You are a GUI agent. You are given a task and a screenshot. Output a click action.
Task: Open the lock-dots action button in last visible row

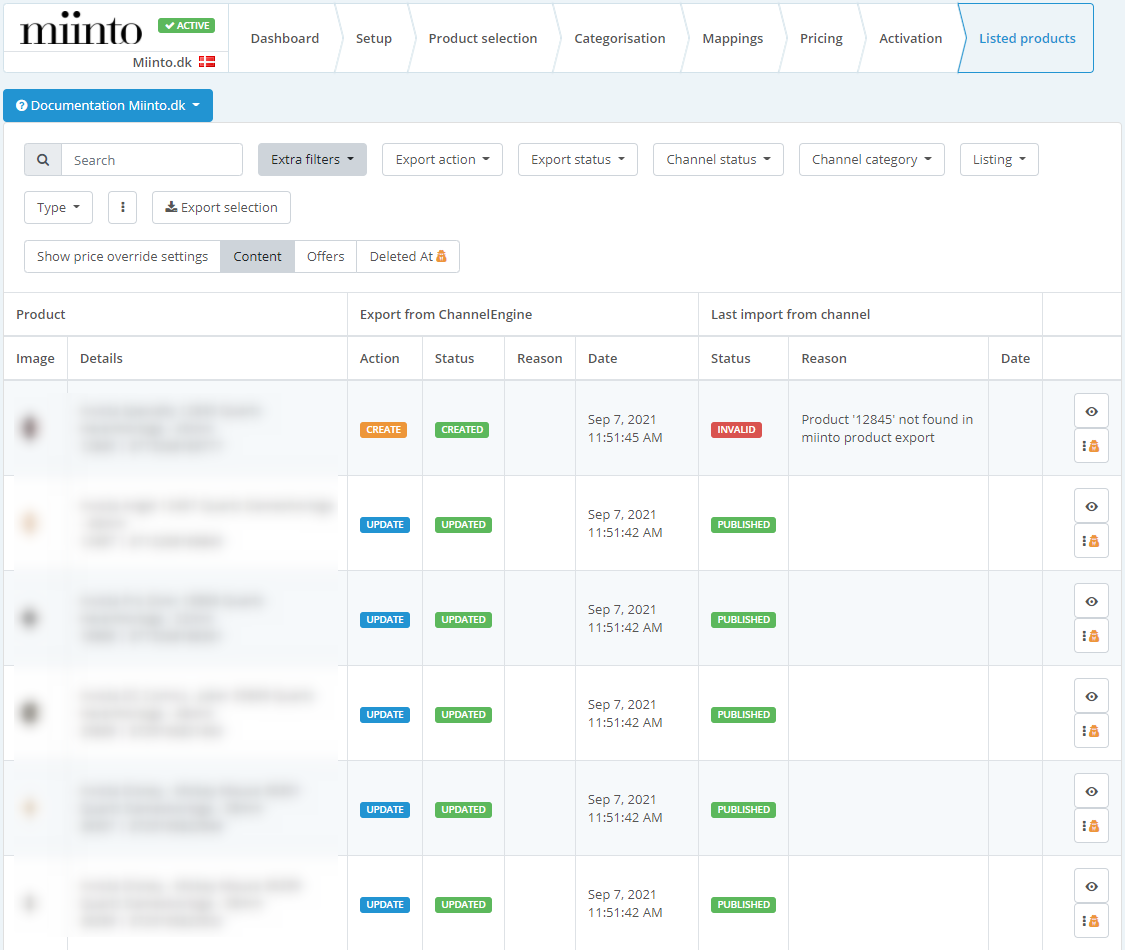tap(1091, 921)
